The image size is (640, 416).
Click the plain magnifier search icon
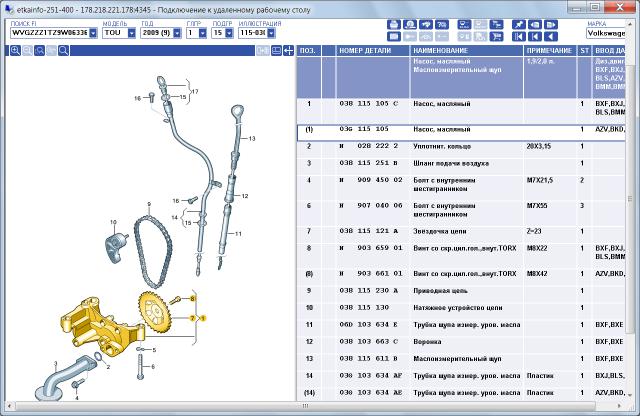[64, 51]
